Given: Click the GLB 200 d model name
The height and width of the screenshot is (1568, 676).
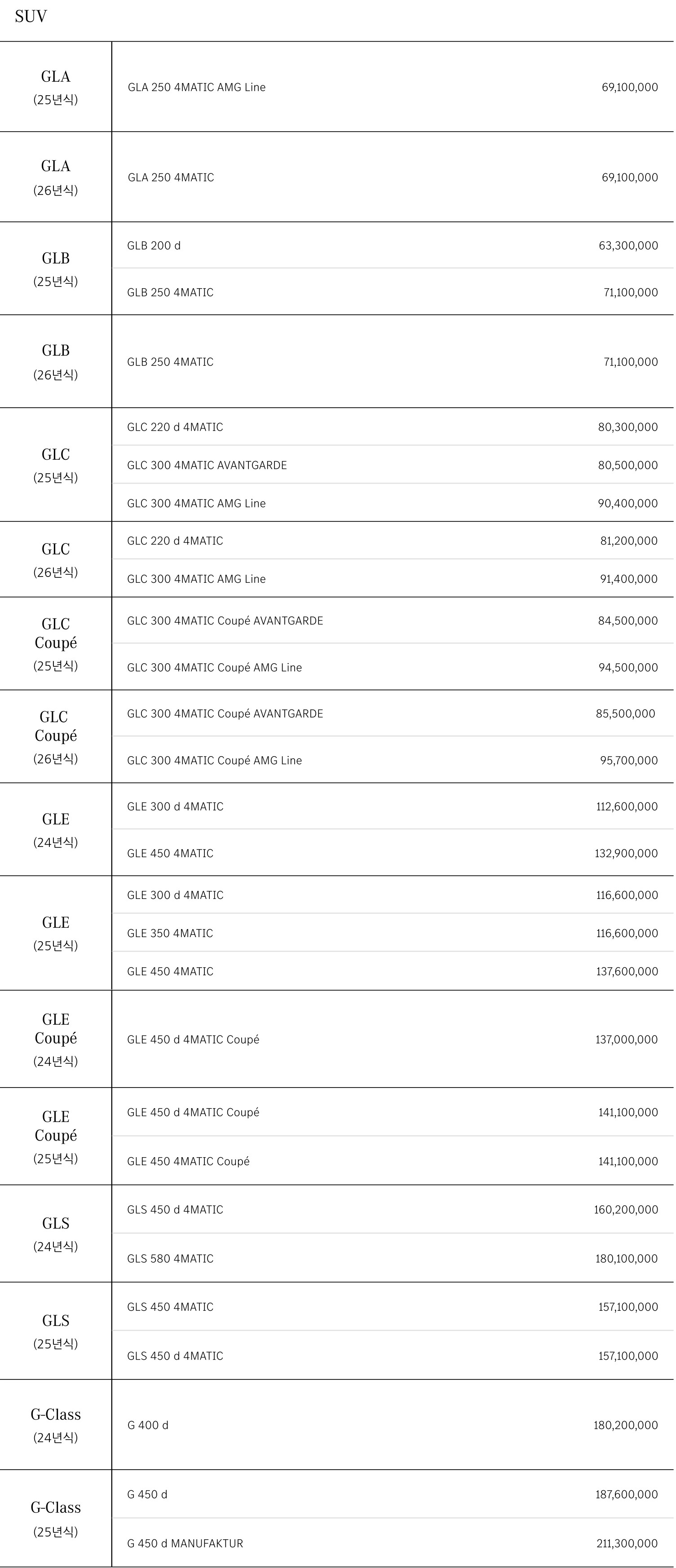Looking at the screenshot, I should click(x=154, y=246).
